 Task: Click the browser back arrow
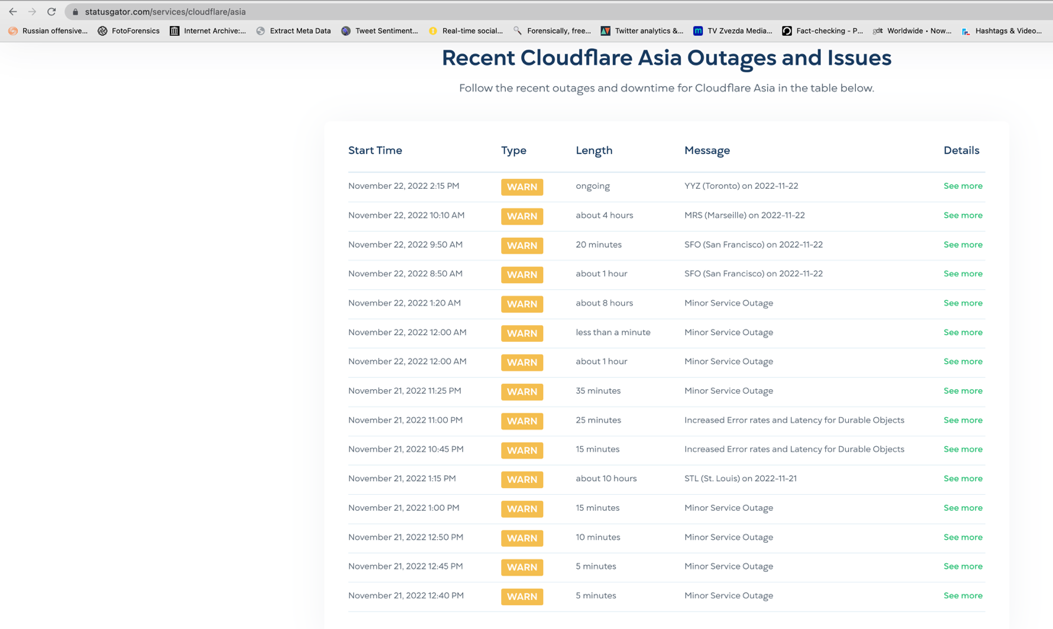pos(13,11)
